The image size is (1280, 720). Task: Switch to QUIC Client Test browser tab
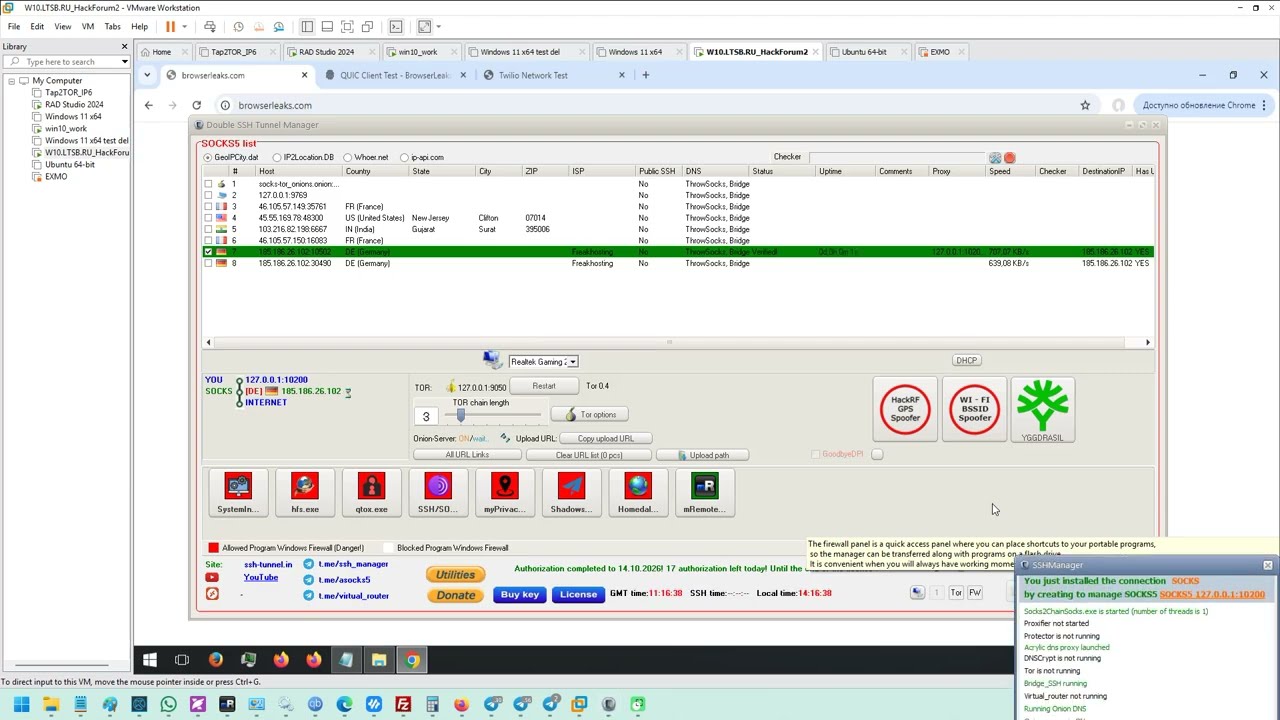[396, 75]
